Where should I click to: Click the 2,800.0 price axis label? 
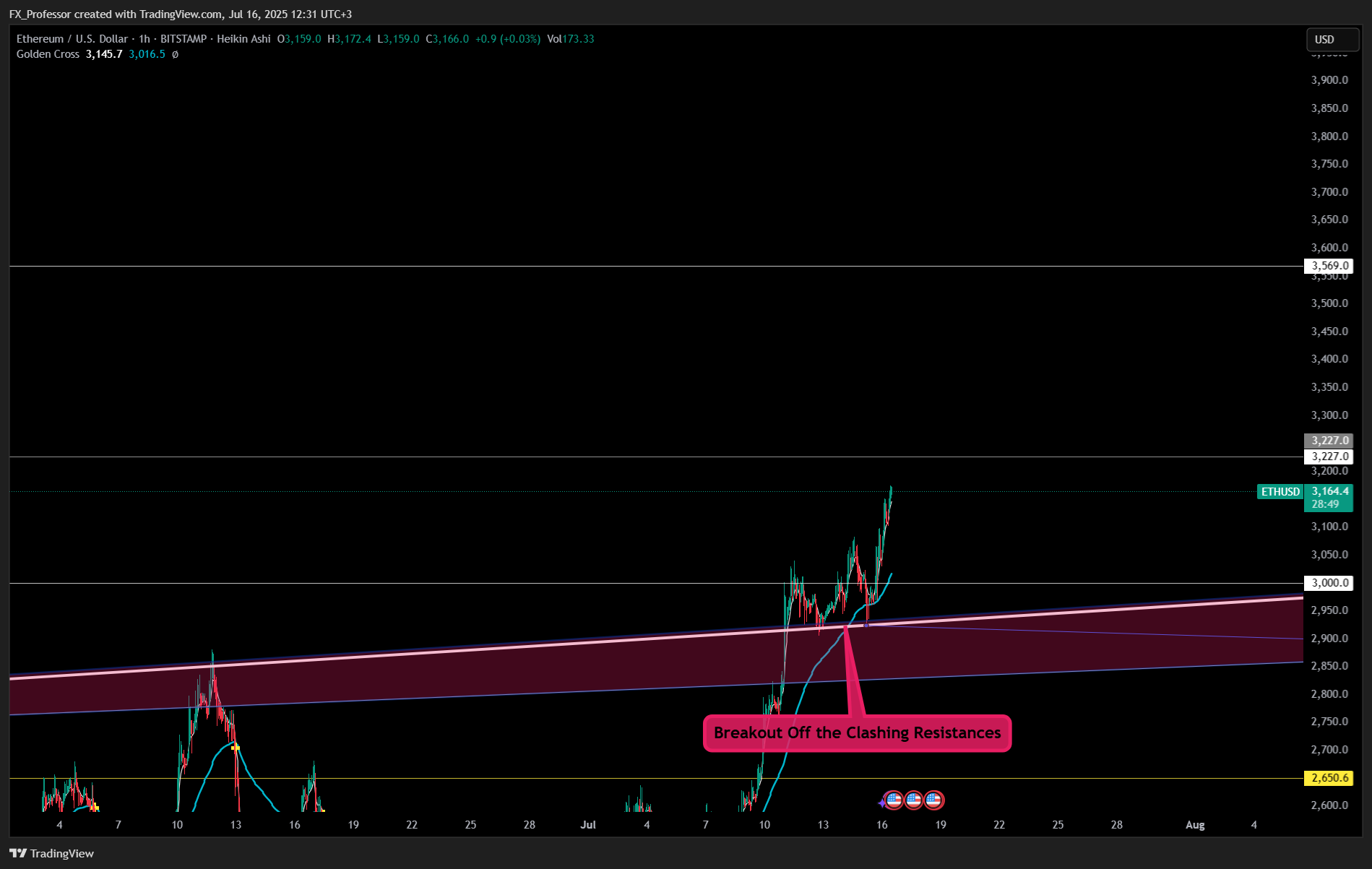(x=1330, y=693)
